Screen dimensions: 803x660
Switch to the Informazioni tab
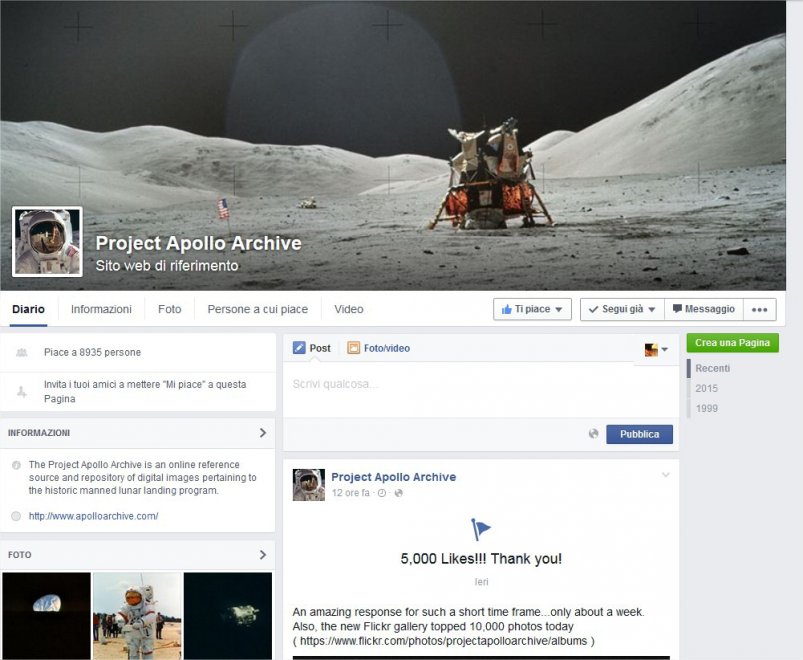click(x=101, y=309)
